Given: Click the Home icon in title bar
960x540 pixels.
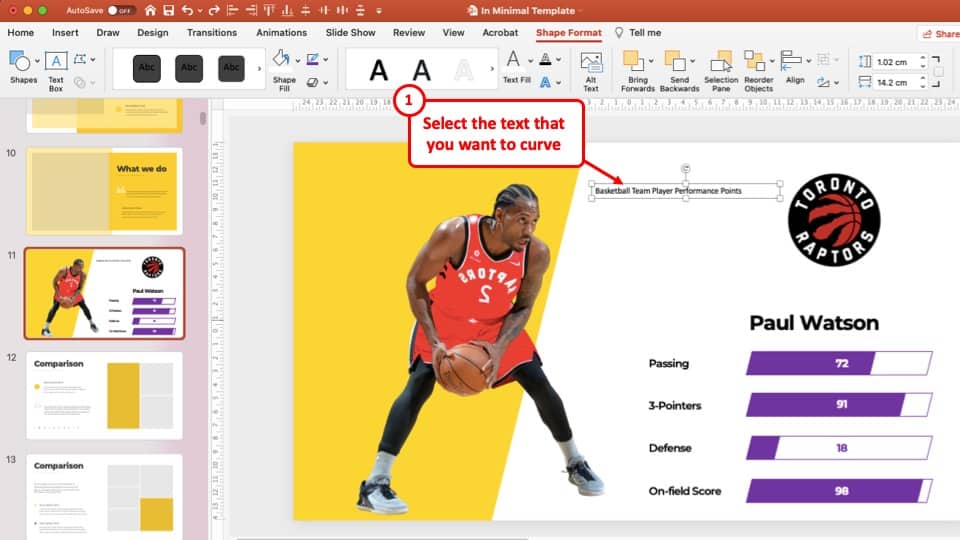Looking at the screenshot, I should point(150,10).
